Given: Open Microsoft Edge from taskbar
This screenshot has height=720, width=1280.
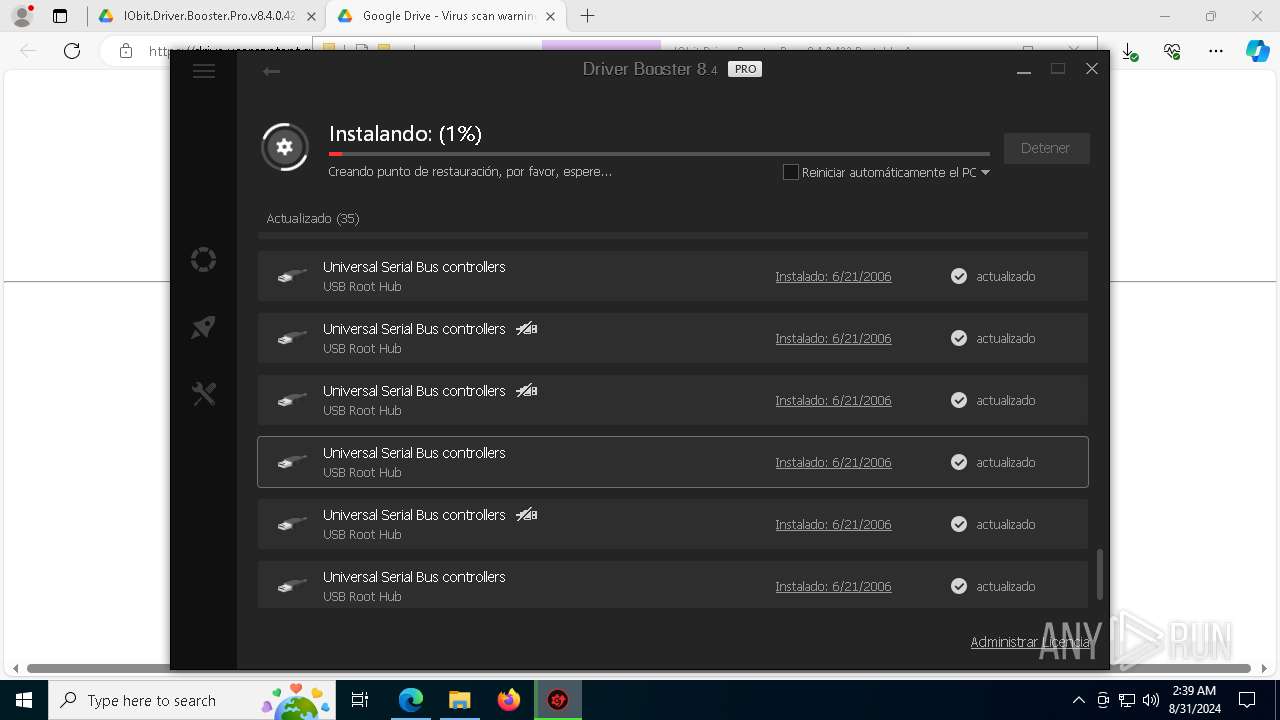Looking at the screenshot, I should pos(411,700).
